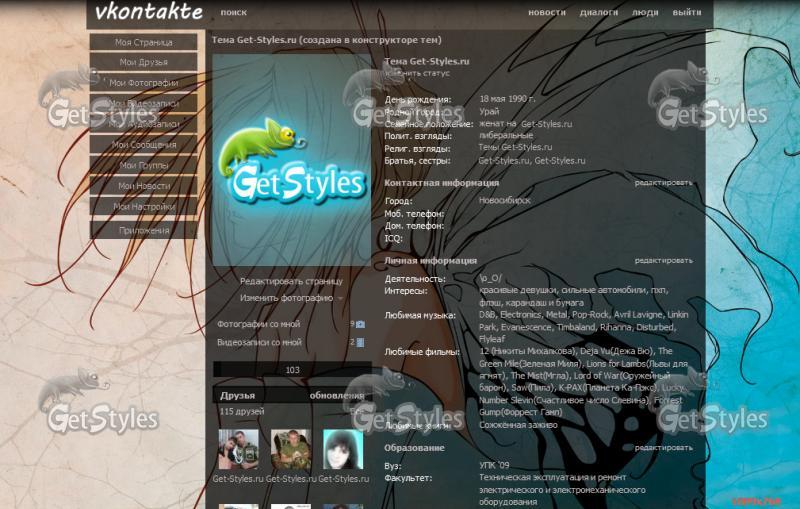Click выйти to log out
The height and width of the screenshot is (509, 800).
[x=687, y=12]
